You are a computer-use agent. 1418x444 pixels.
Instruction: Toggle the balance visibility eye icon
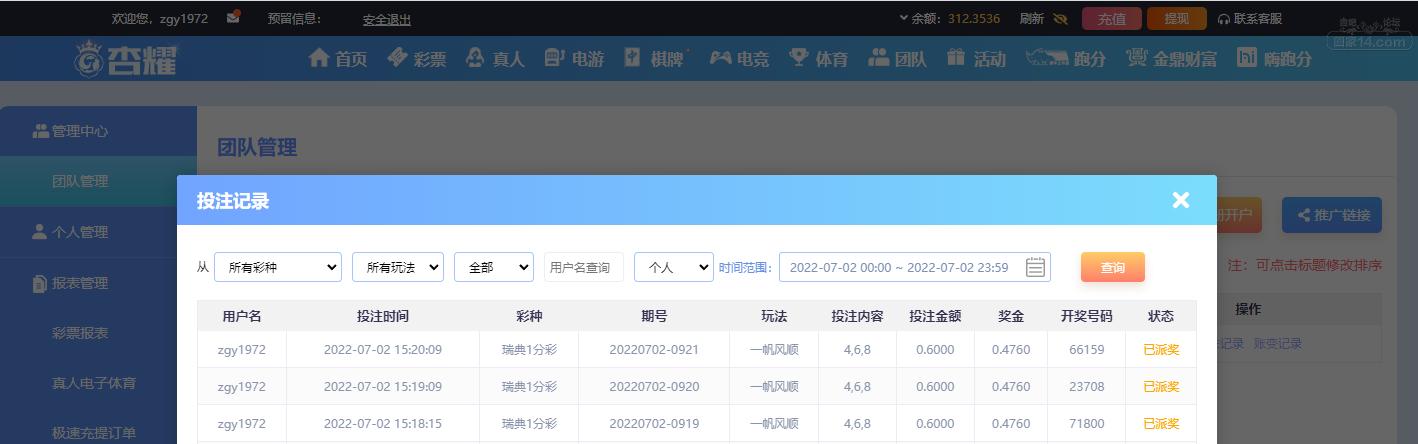click(1061, 18)
